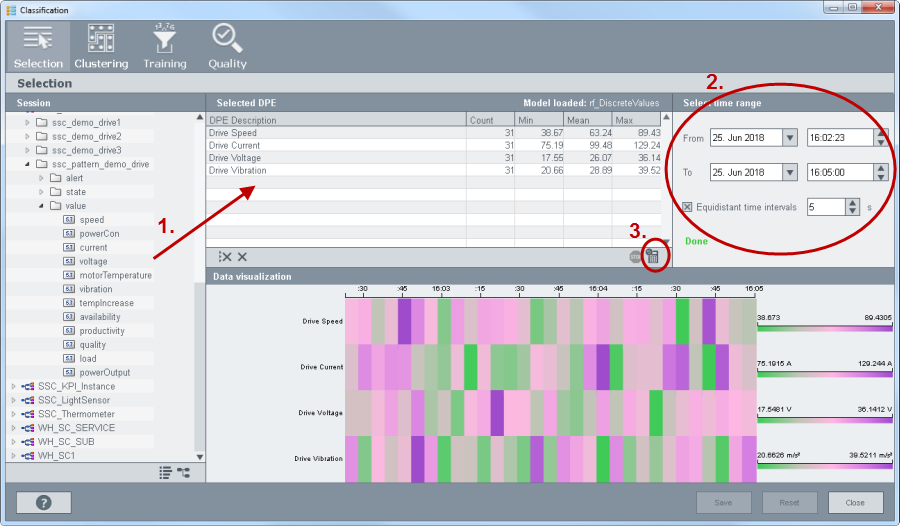The width and height of the screenshot is (900, 526).
Task: Click the Drive Speed color gradient bar
Action: 824,327
